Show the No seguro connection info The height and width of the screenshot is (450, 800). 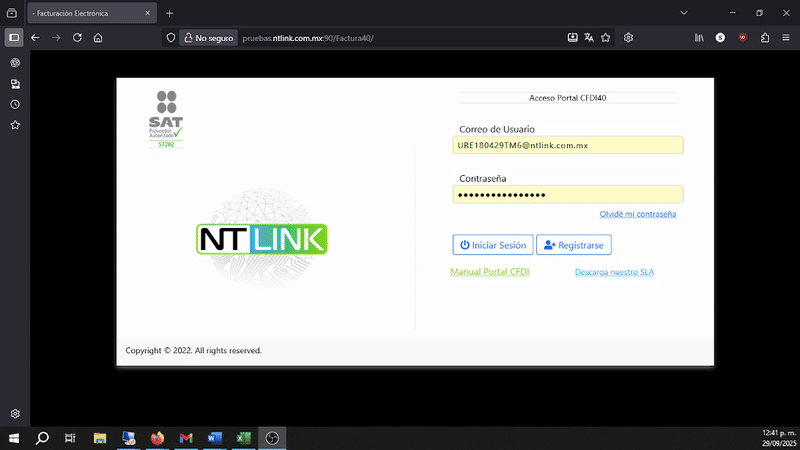208,38
